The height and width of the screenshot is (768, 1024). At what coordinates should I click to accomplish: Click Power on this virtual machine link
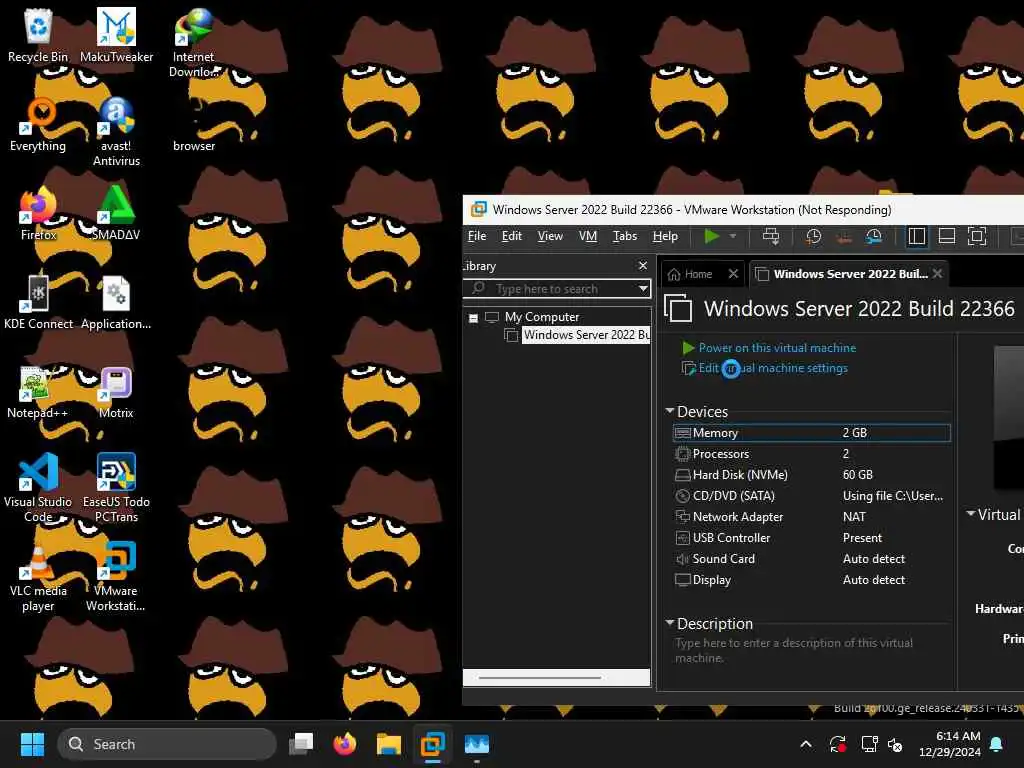click(777, 348)
